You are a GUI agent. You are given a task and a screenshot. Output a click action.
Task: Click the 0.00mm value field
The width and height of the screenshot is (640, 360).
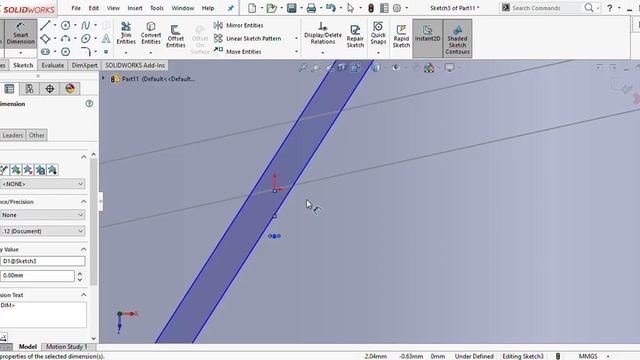(37, 276)
